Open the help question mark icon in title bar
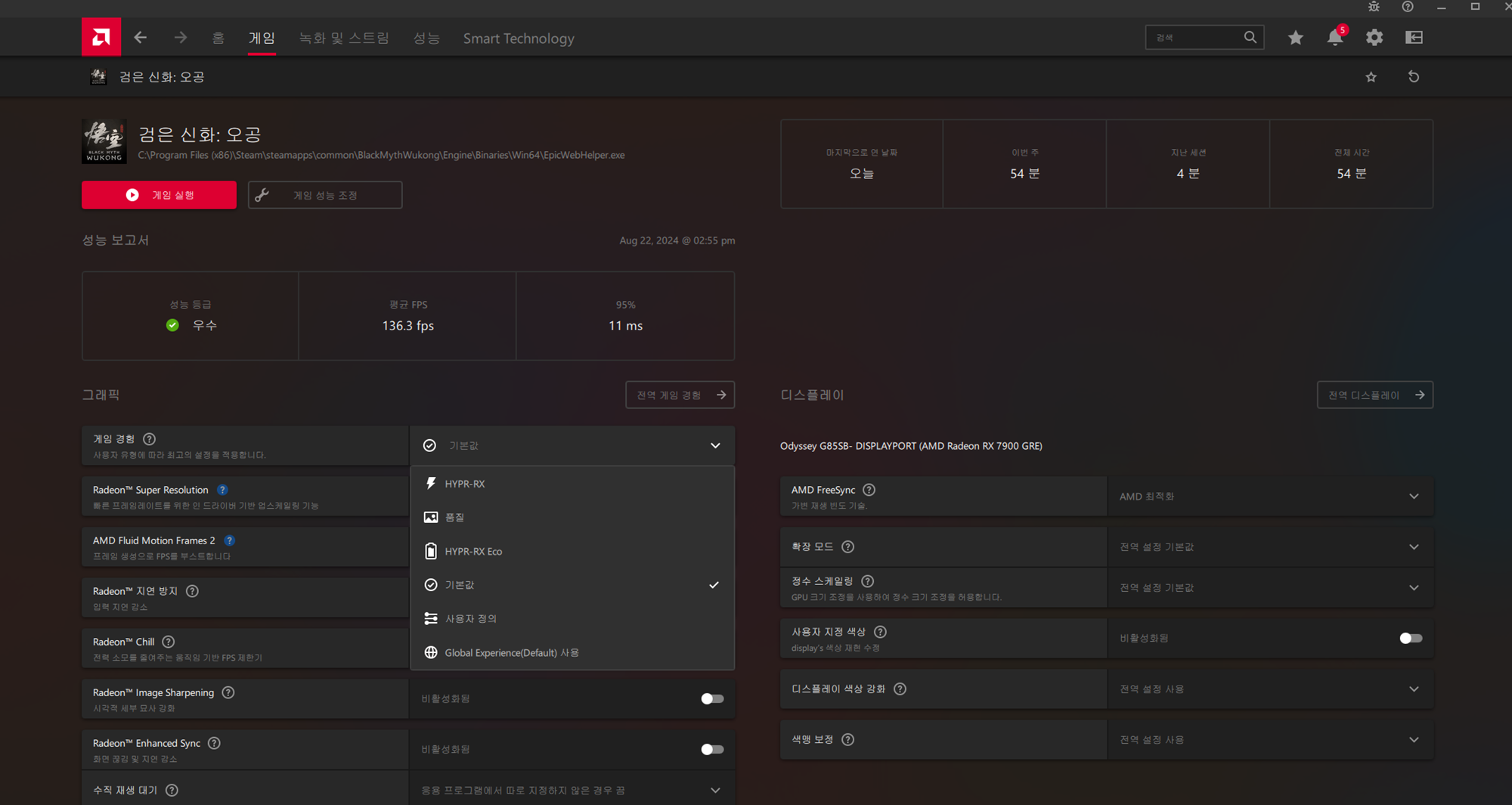This screenshot has height=805, width=1512. click(x=1407, y=7)
